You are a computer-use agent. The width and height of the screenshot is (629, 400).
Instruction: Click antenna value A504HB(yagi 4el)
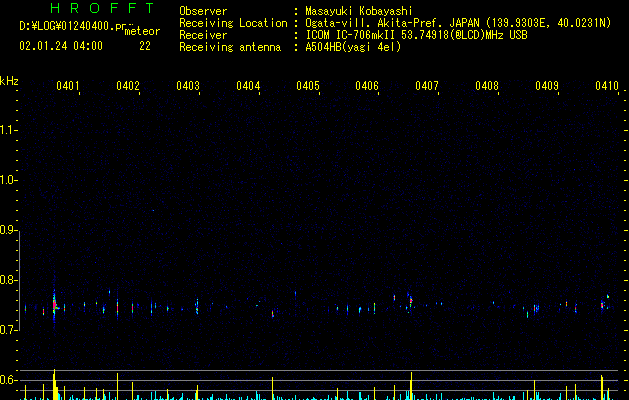353,47
